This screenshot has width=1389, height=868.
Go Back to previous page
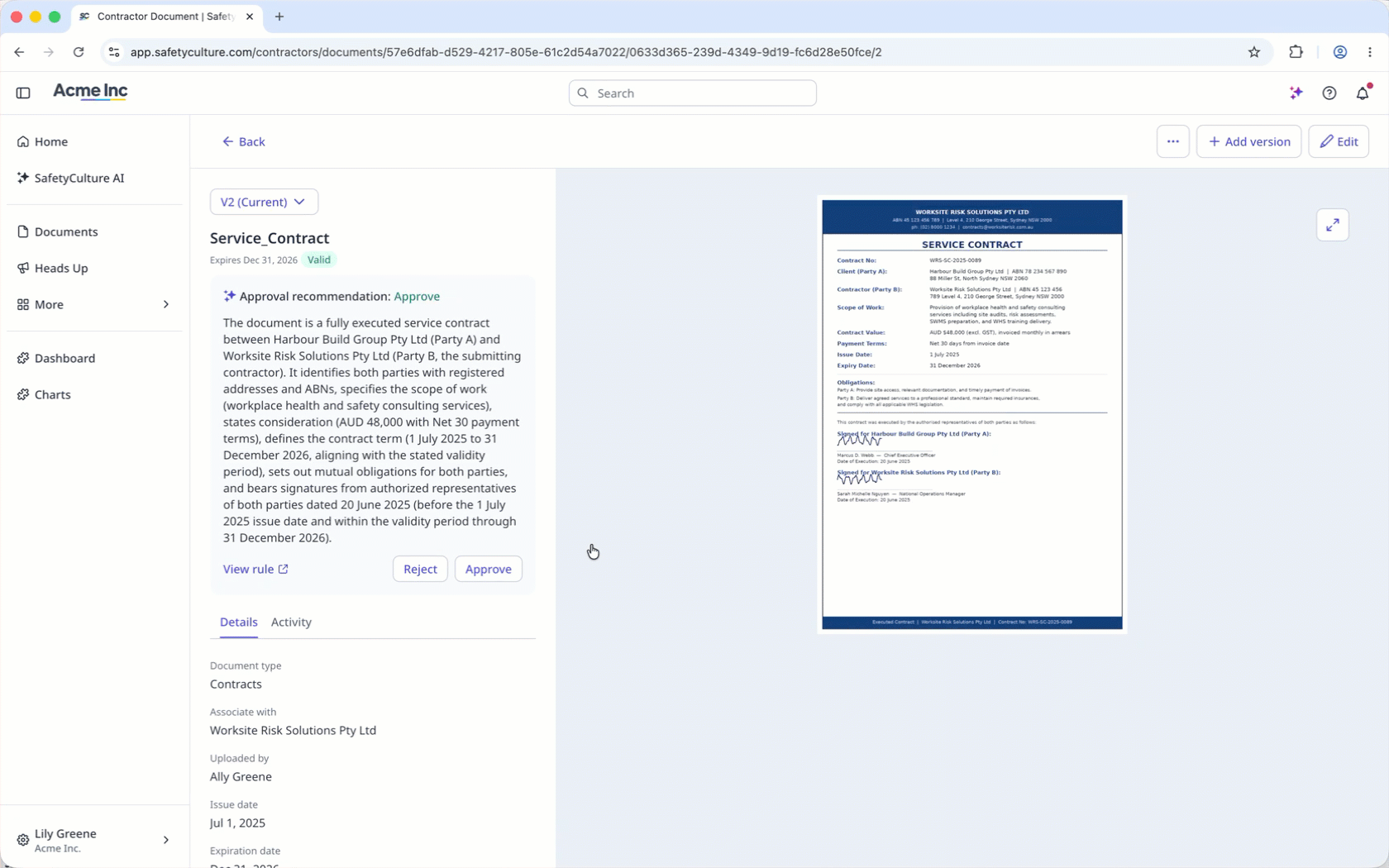[x=243, y=141]
